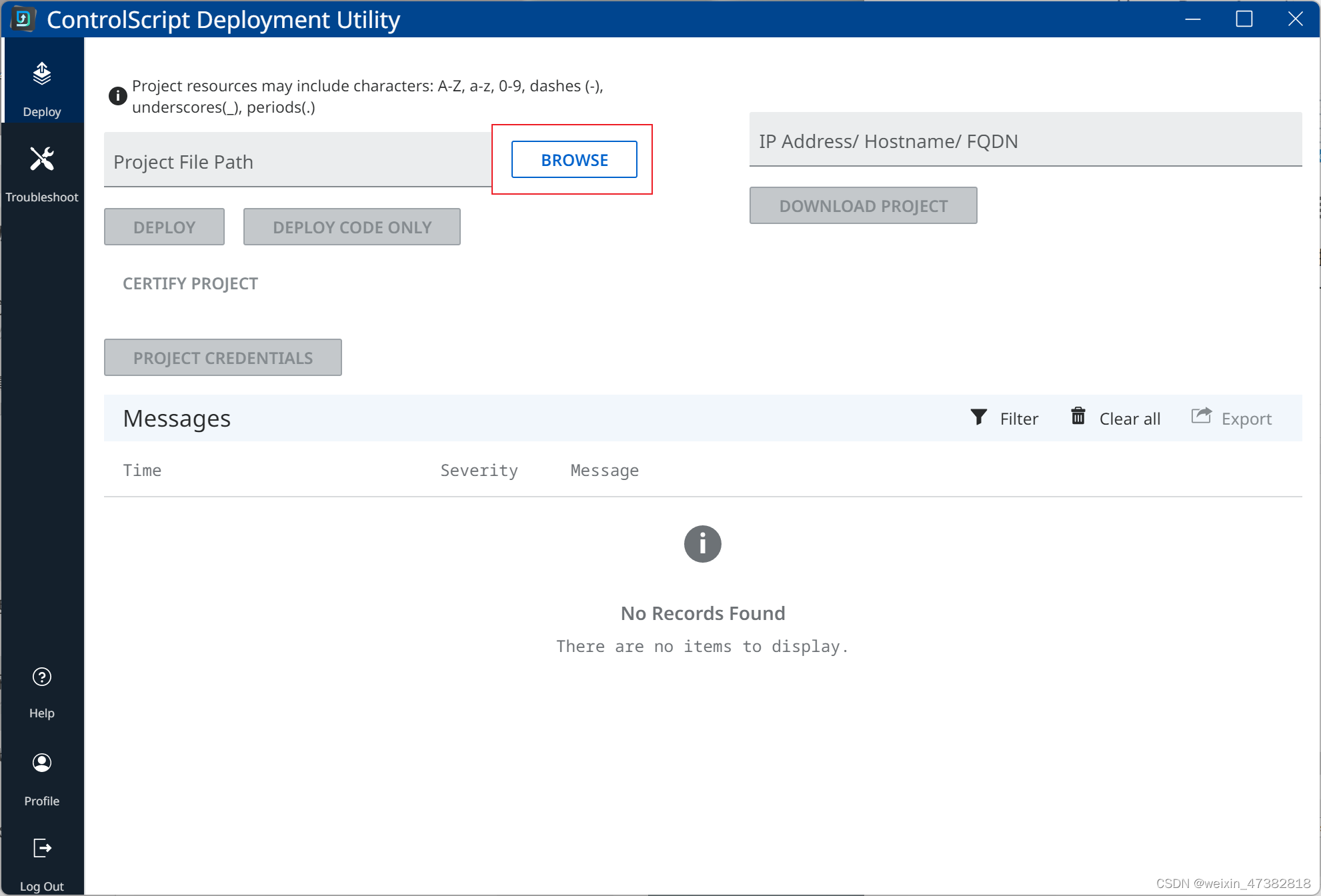Focus the IP Address/Hostname/FQDN field
1321x896 pixels.
(1025, 141)
